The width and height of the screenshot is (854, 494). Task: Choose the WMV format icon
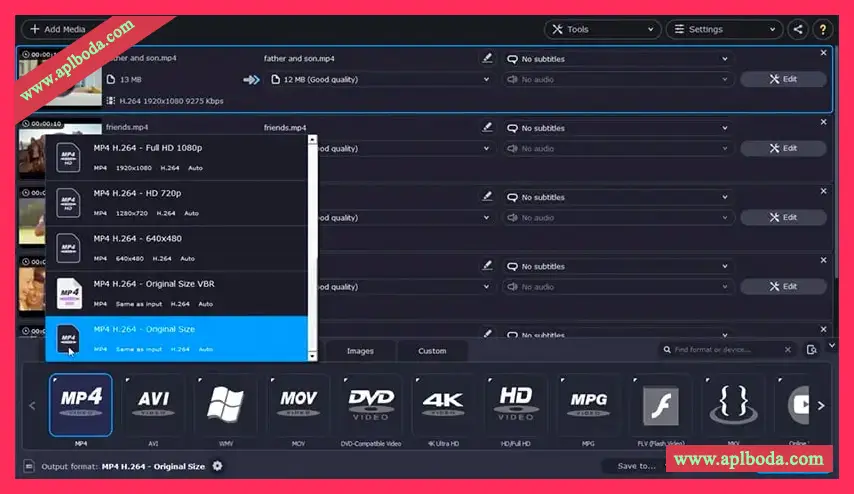[226, 404]
